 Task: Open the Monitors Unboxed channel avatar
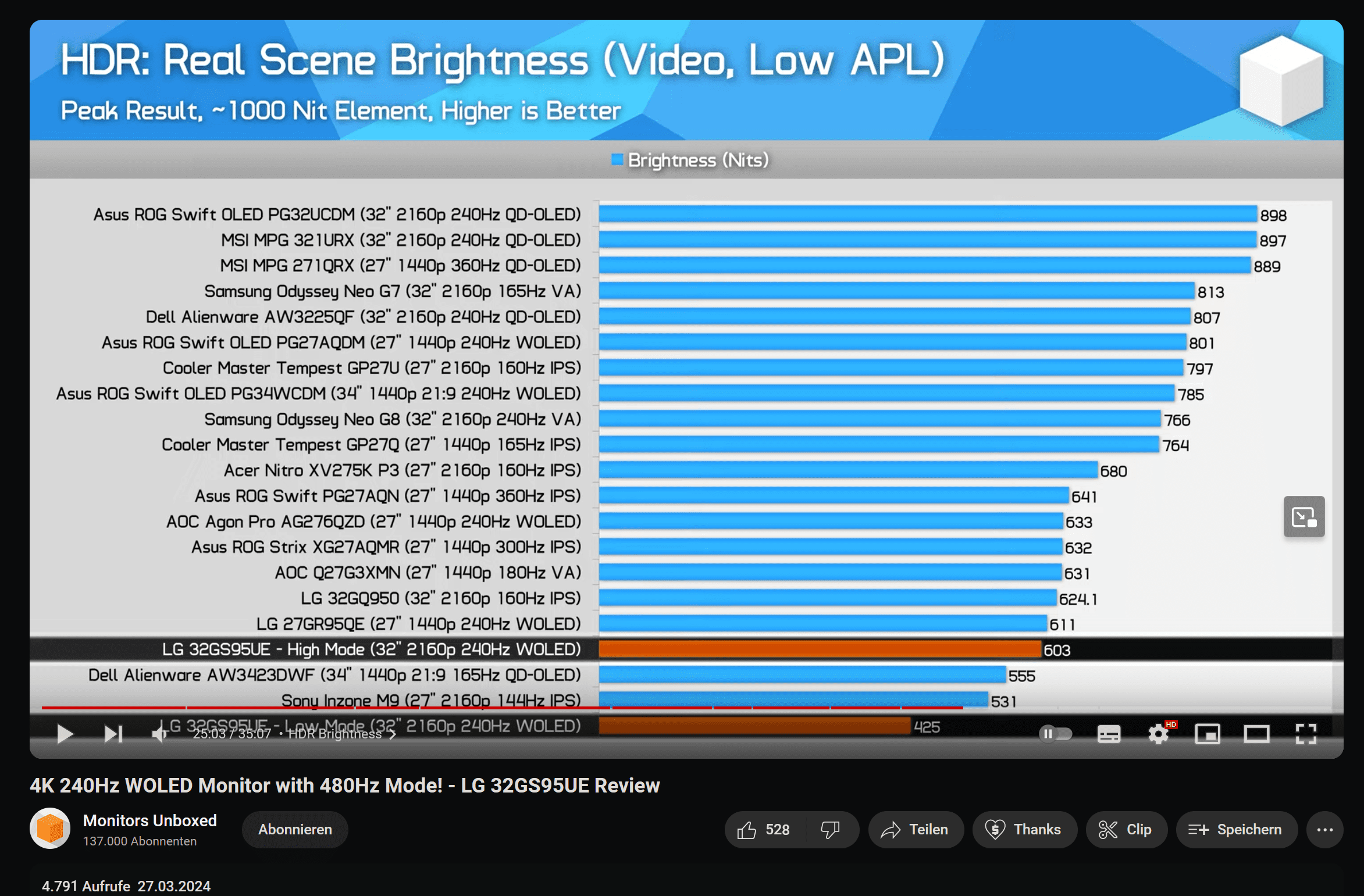tap(50, 829)
